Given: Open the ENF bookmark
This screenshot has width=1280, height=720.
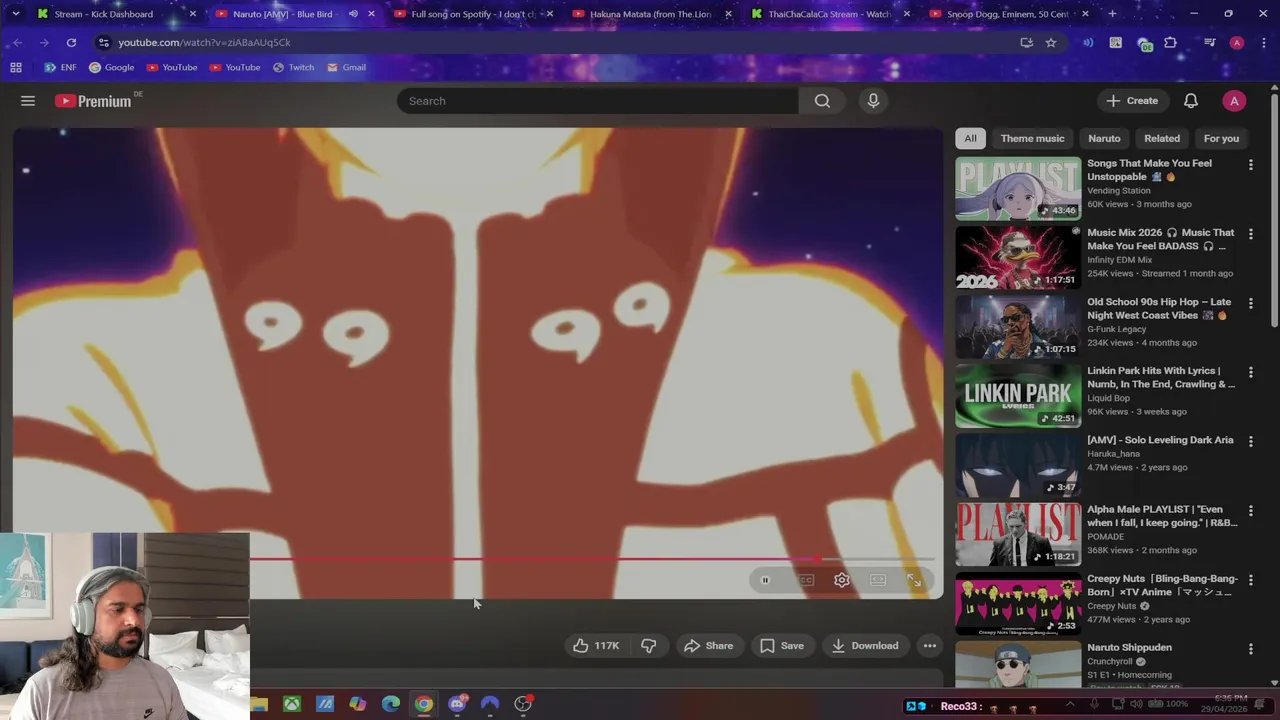Looking at the screenshot, I should [x=60, y=67].
